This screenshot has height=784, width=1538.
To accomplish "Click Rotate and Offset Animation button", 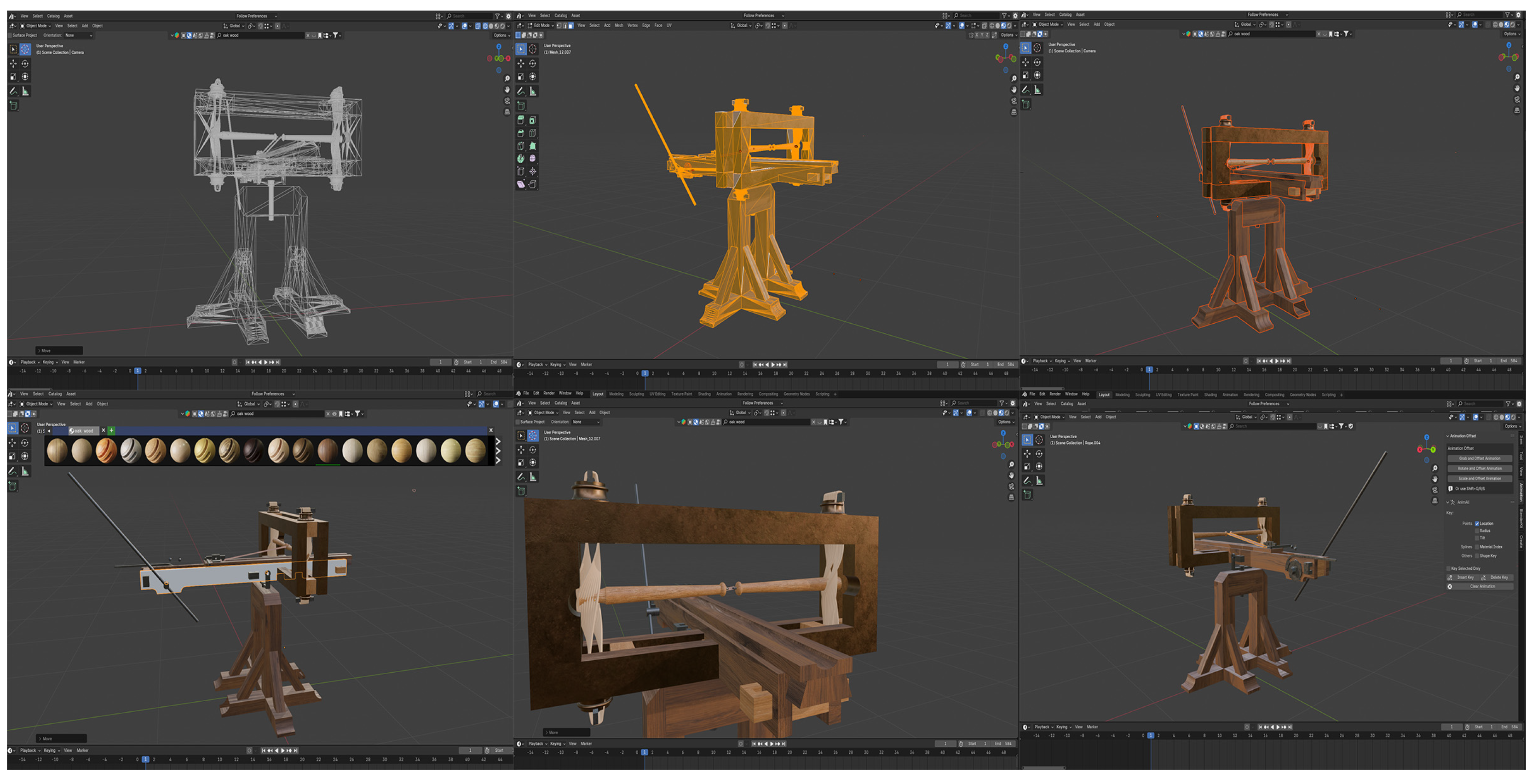I will (1480, 469).
